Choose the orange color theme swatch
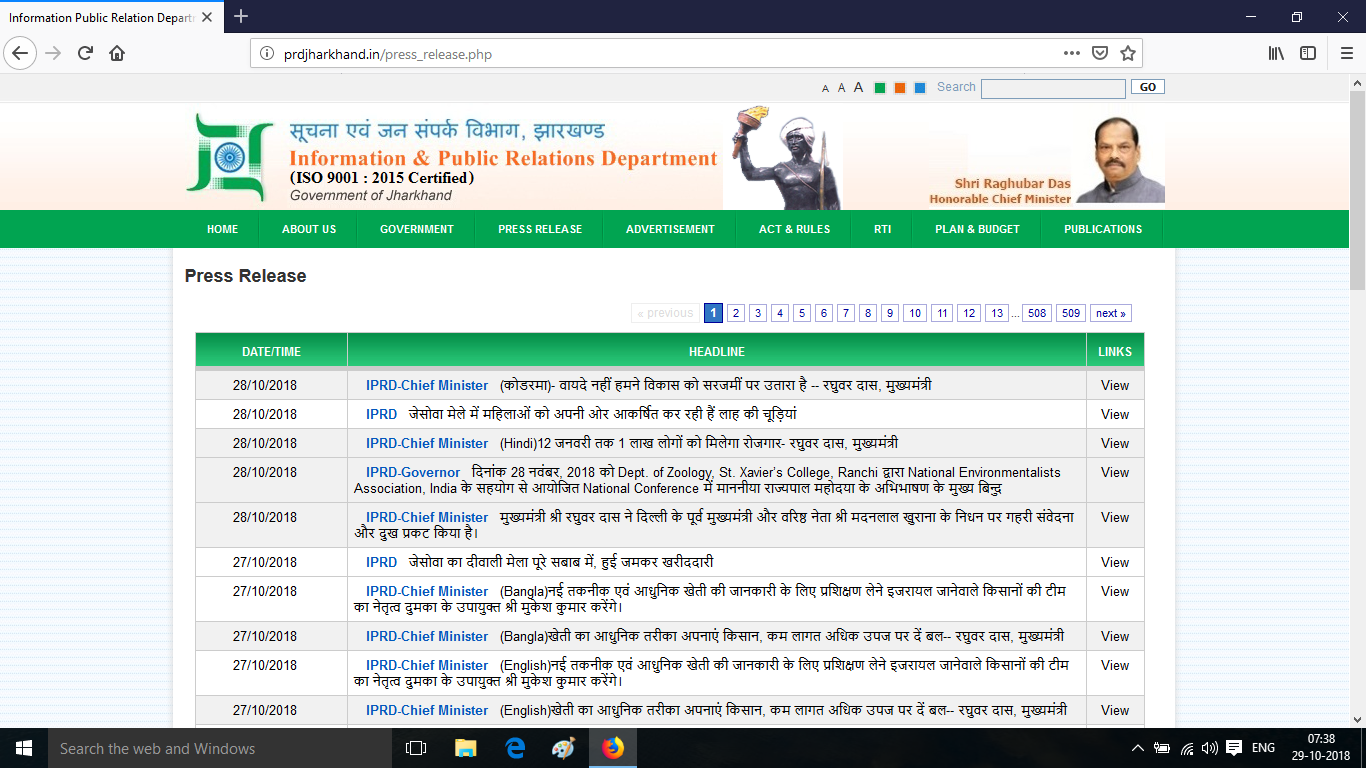 900,88
